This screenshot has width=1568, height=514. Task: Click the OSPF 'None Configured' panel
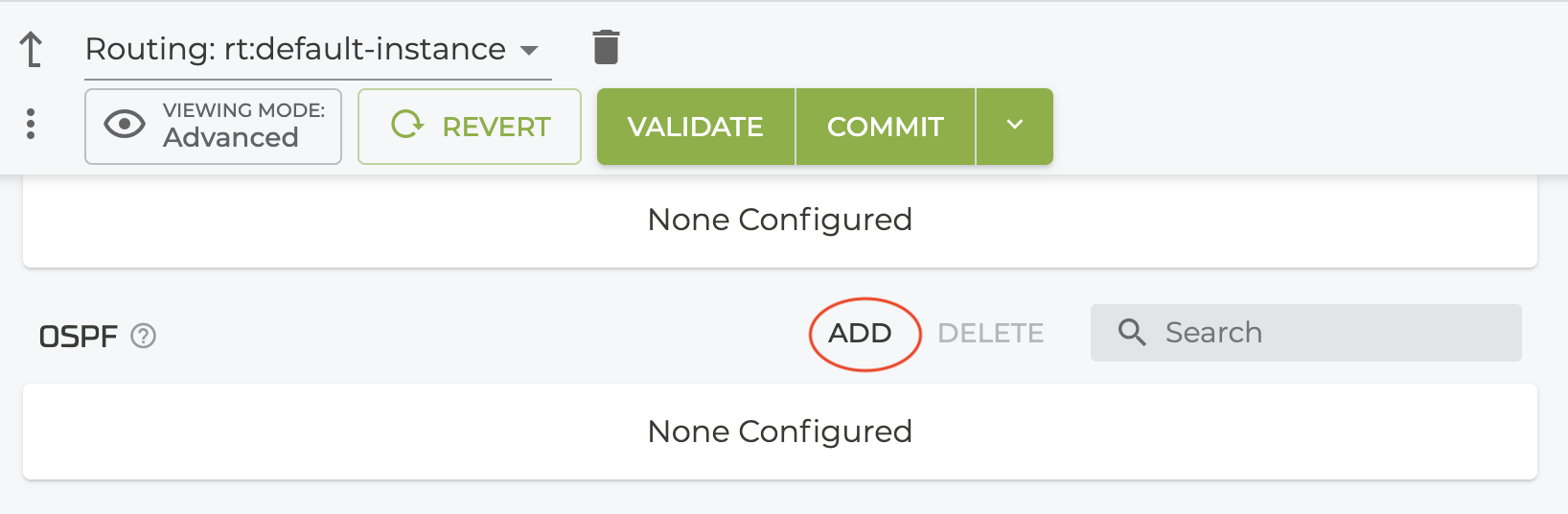[x=779, y=432]
